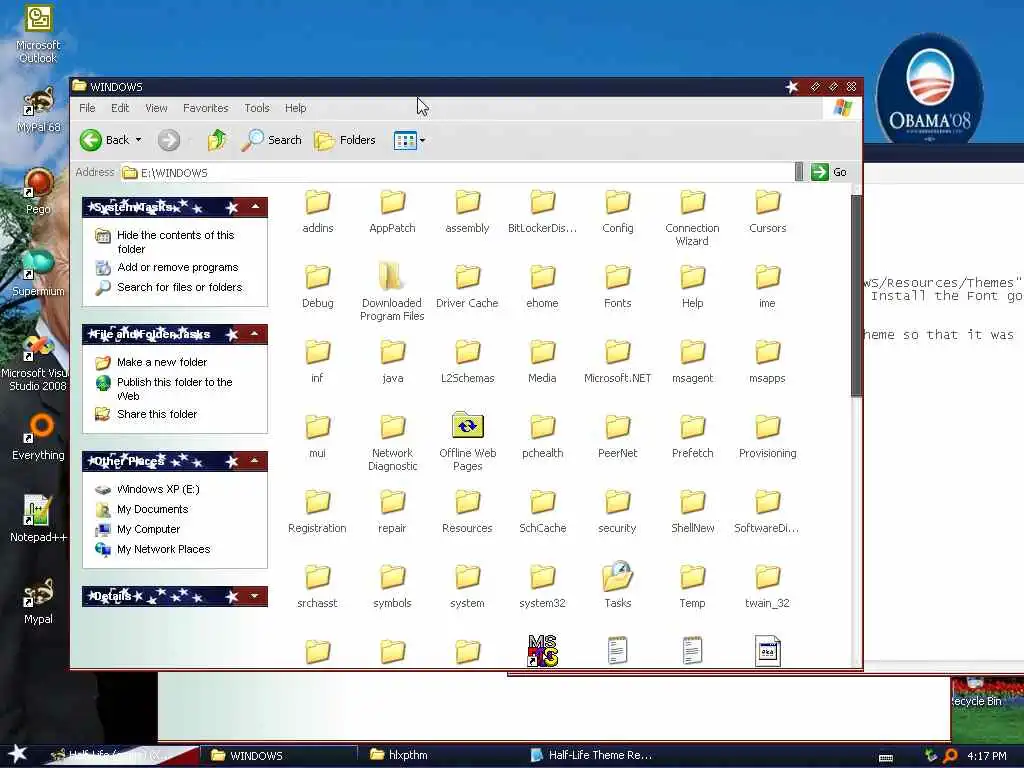This screenshot has width=1024, height=768.
Task: Select Downloaded Program Files folder
Action: (x=392, y=291)
